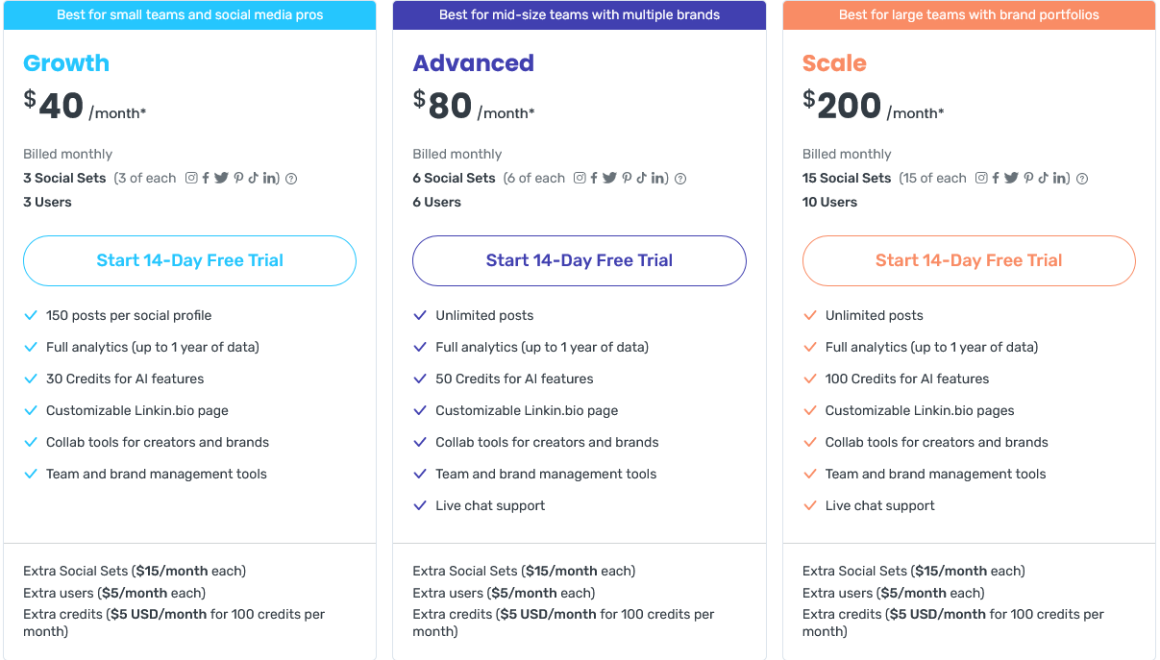Select the TikTok icon in the Scale plan
This screenshot has height=660, width=1160.
[x=1043, y=178]
